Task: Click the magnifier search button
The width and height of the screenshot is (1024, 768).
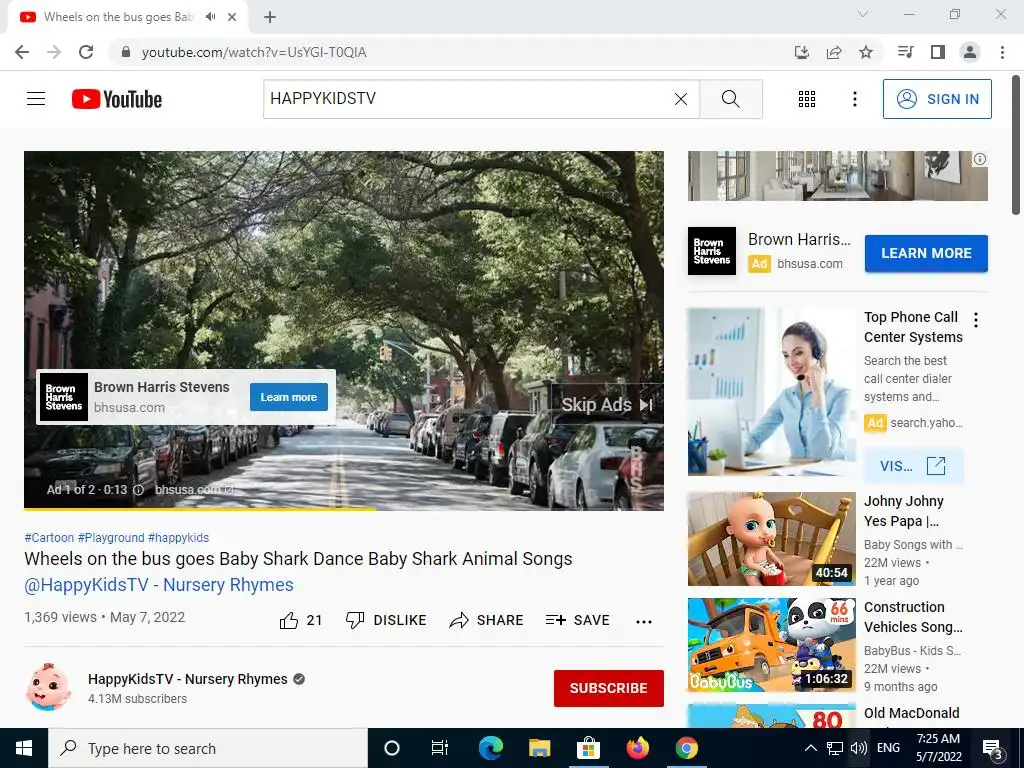Action: (731, 99)
